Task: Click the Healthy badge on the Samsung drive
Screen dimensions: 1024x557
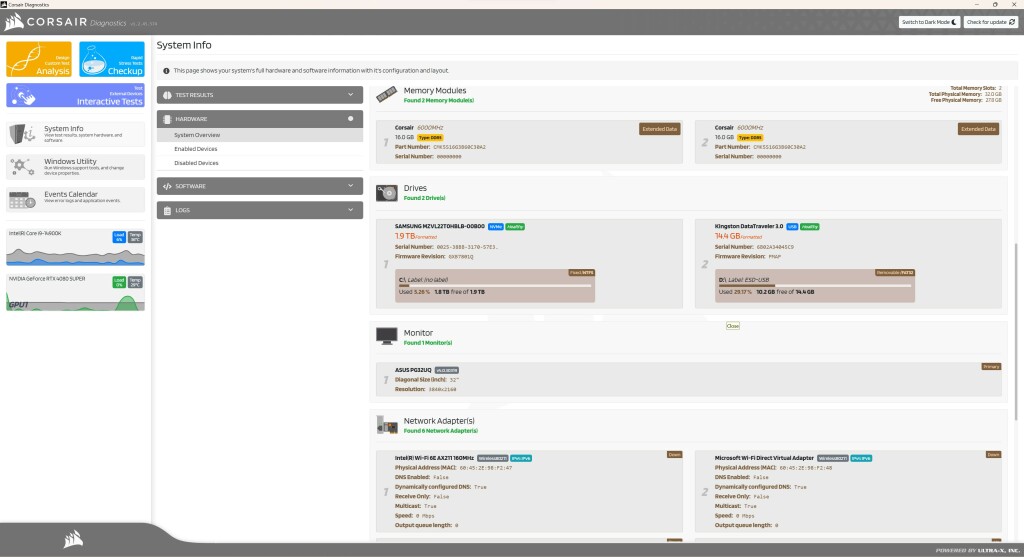Action: pos(515,227)
